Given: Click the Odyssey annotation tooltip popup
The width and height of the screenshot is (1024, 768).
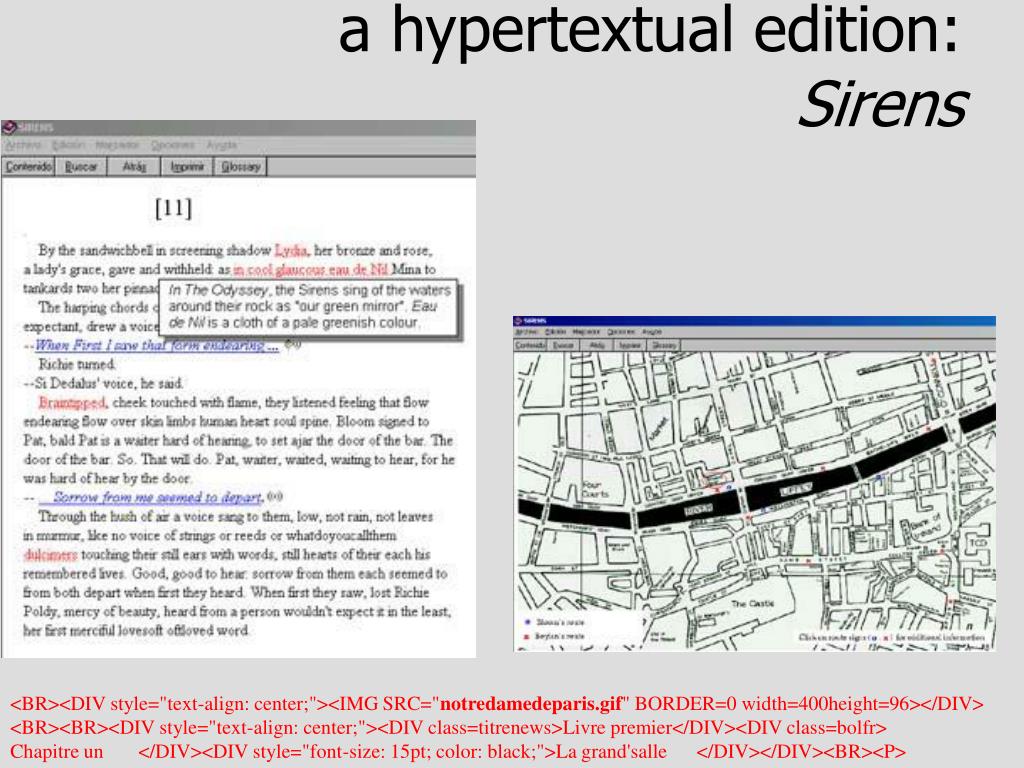Looking at the screenshot, I should pyautogui.click(x=309, y=308).
